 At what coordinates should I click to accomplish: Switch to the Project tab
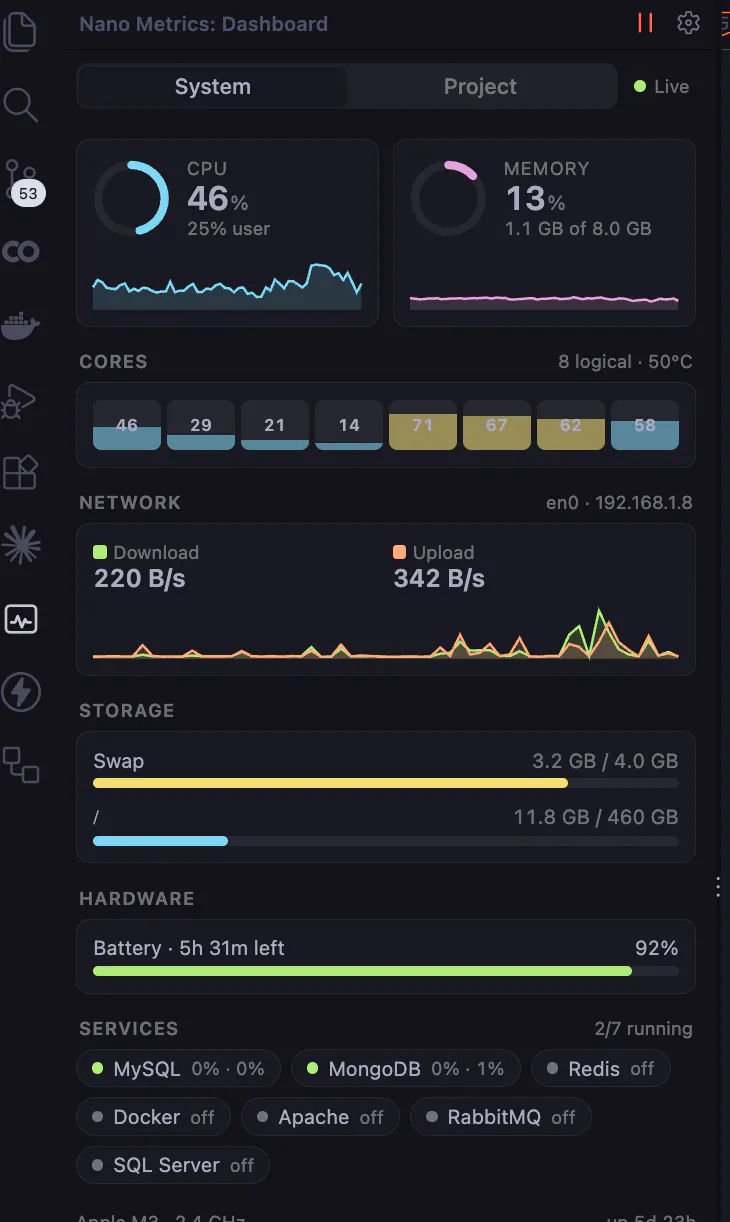coord(480,87)
